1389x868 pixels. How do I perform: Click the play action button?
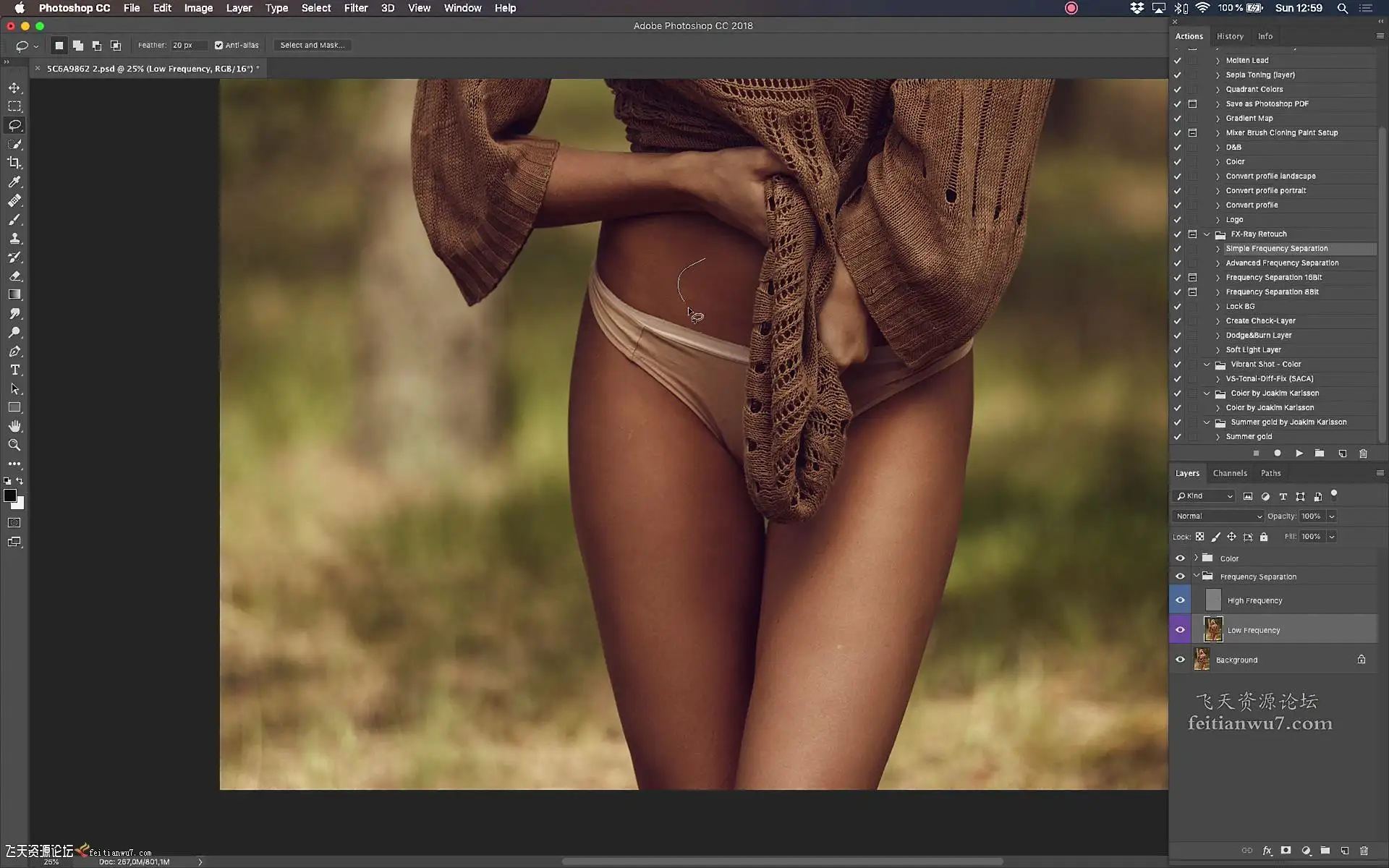[x=1299, y=453]
